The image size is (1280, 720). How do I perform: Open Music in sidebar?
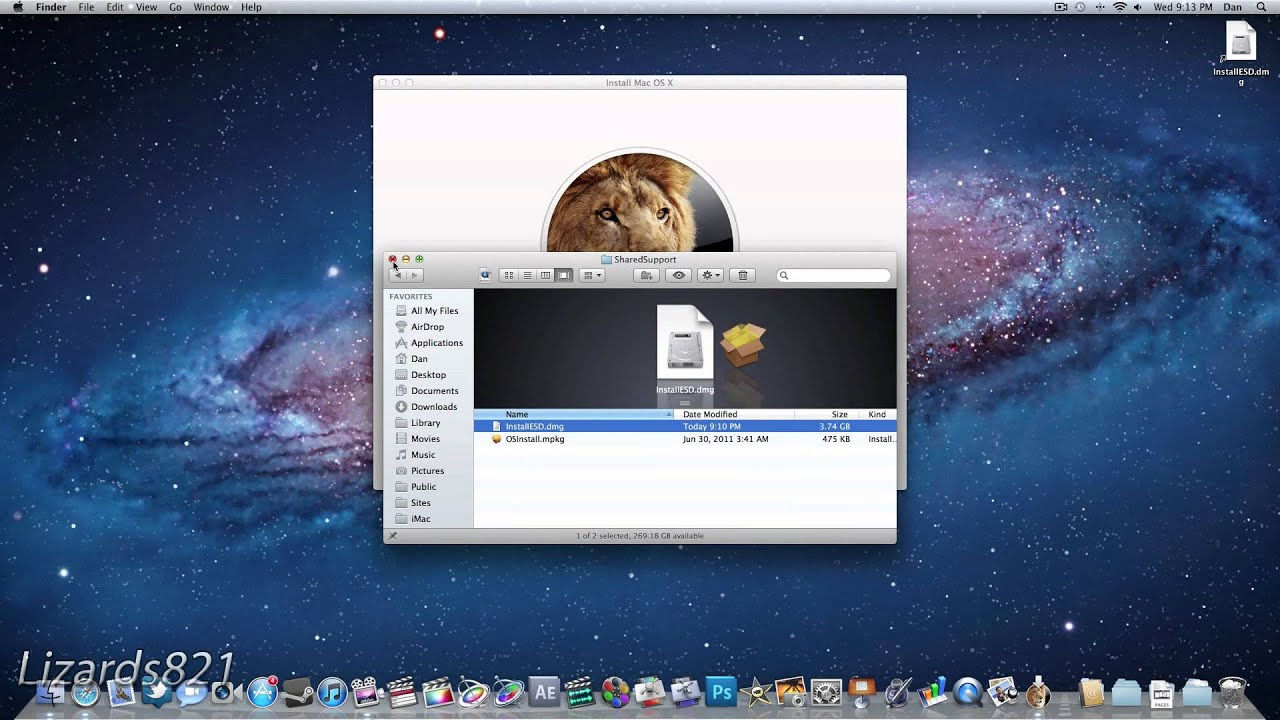click(415, 455)
